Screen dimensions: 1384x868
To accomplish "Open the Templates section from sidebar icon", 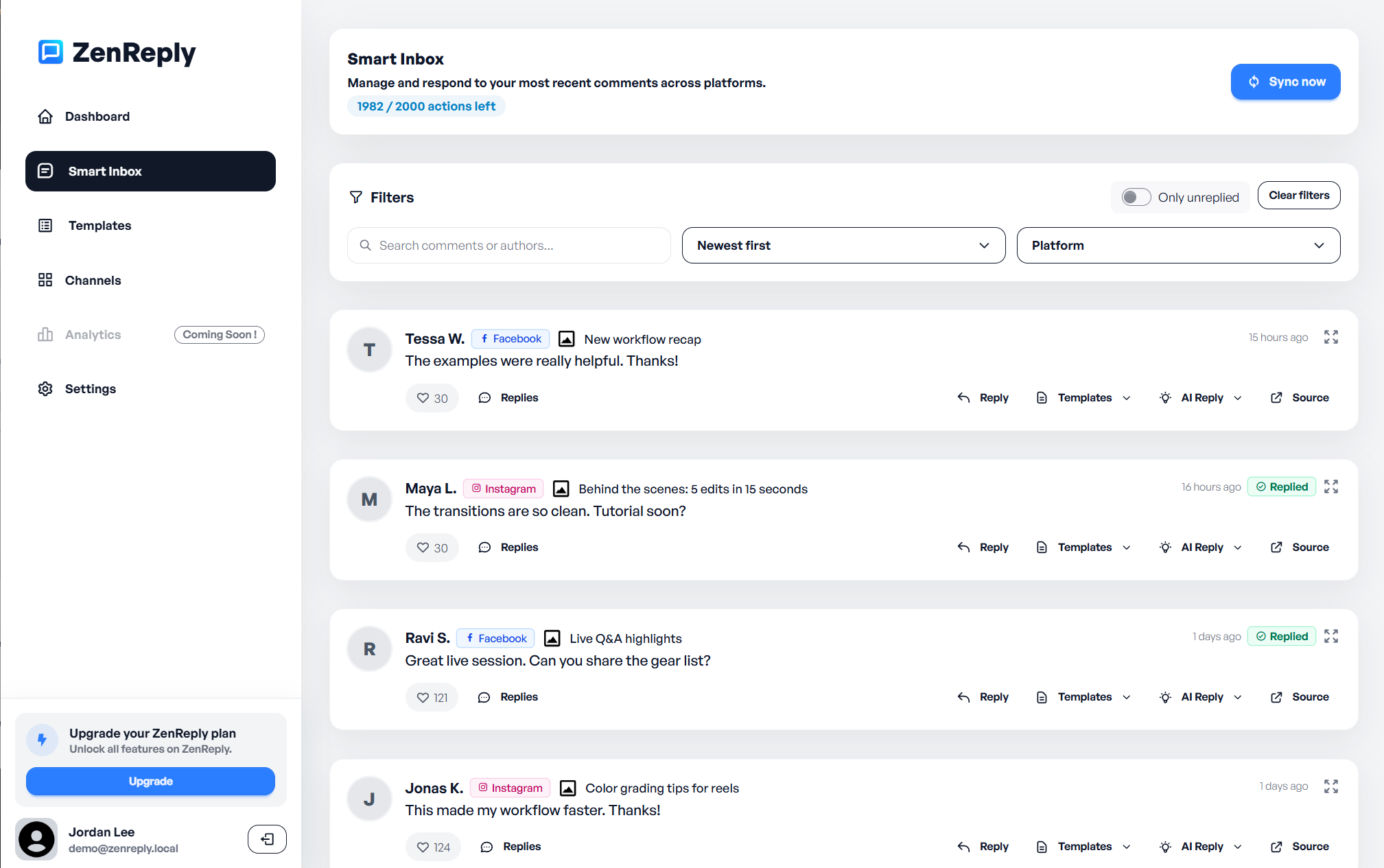I will [x=45, y=225].
